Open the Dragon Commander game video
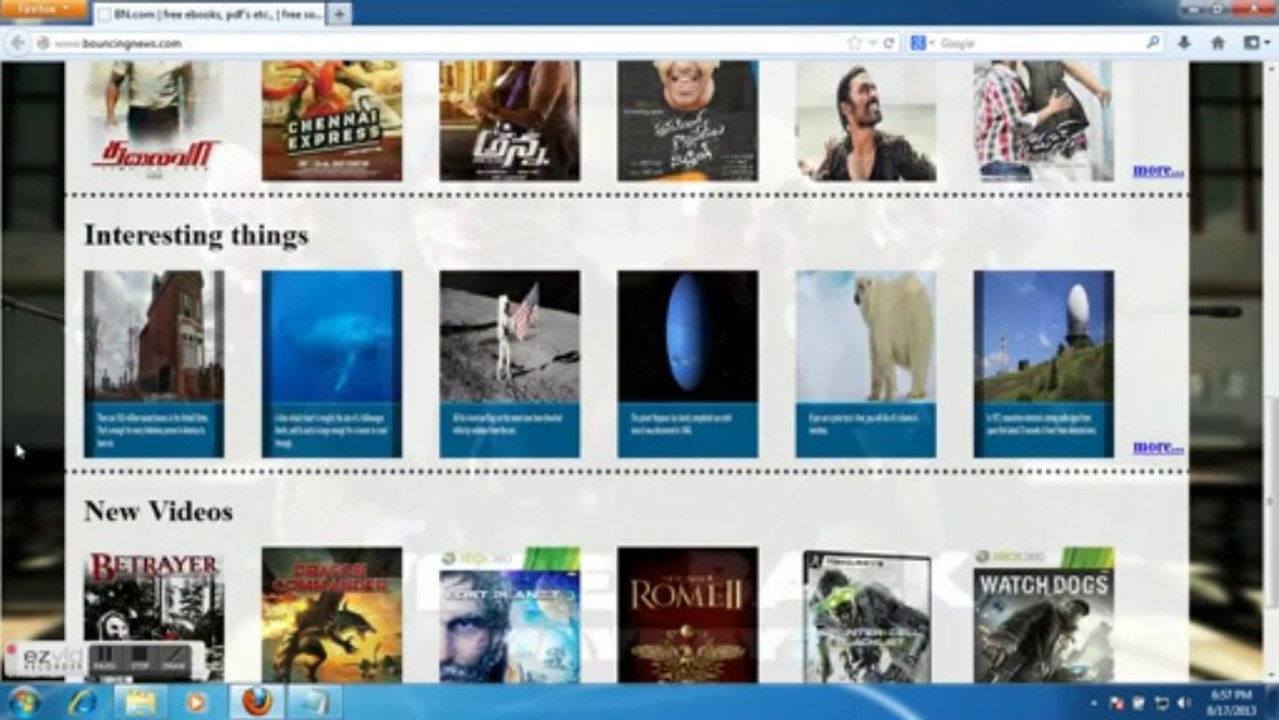 tap(332, 614)
